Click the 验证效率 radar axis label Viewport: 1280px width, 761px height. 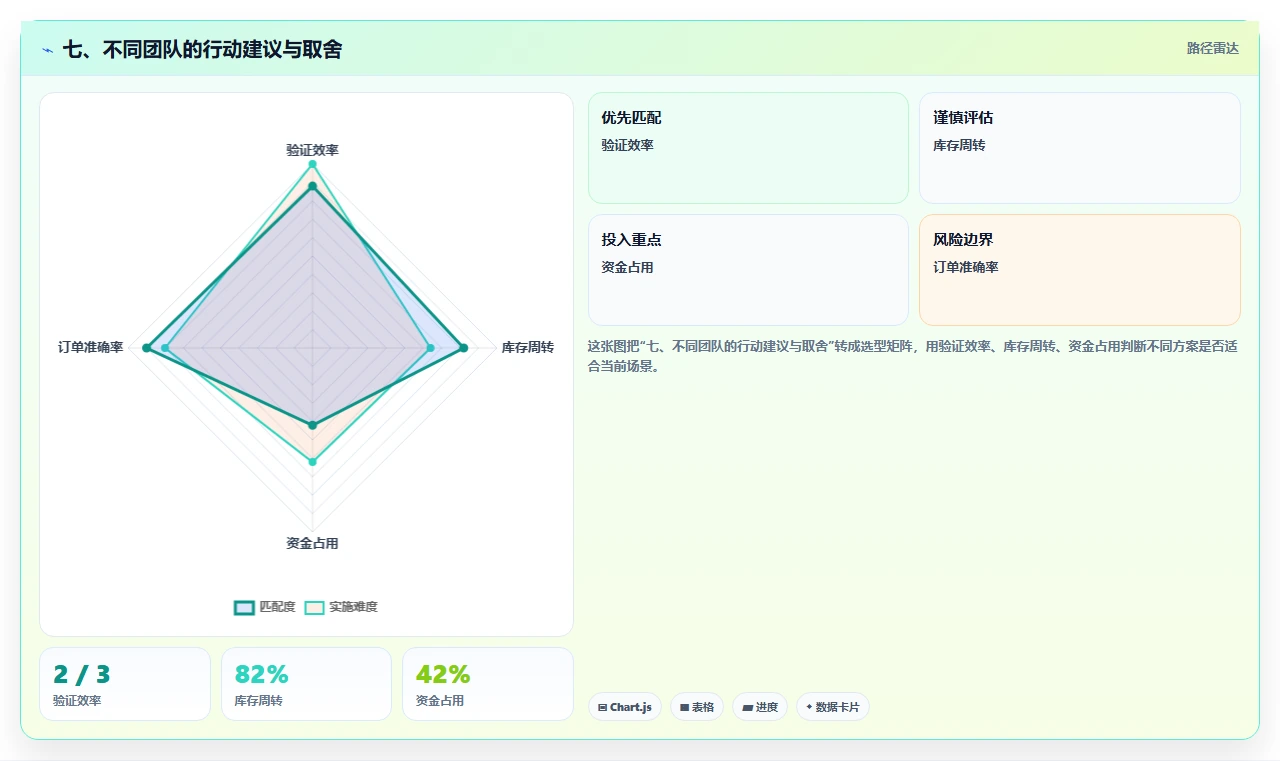[312, 150]
